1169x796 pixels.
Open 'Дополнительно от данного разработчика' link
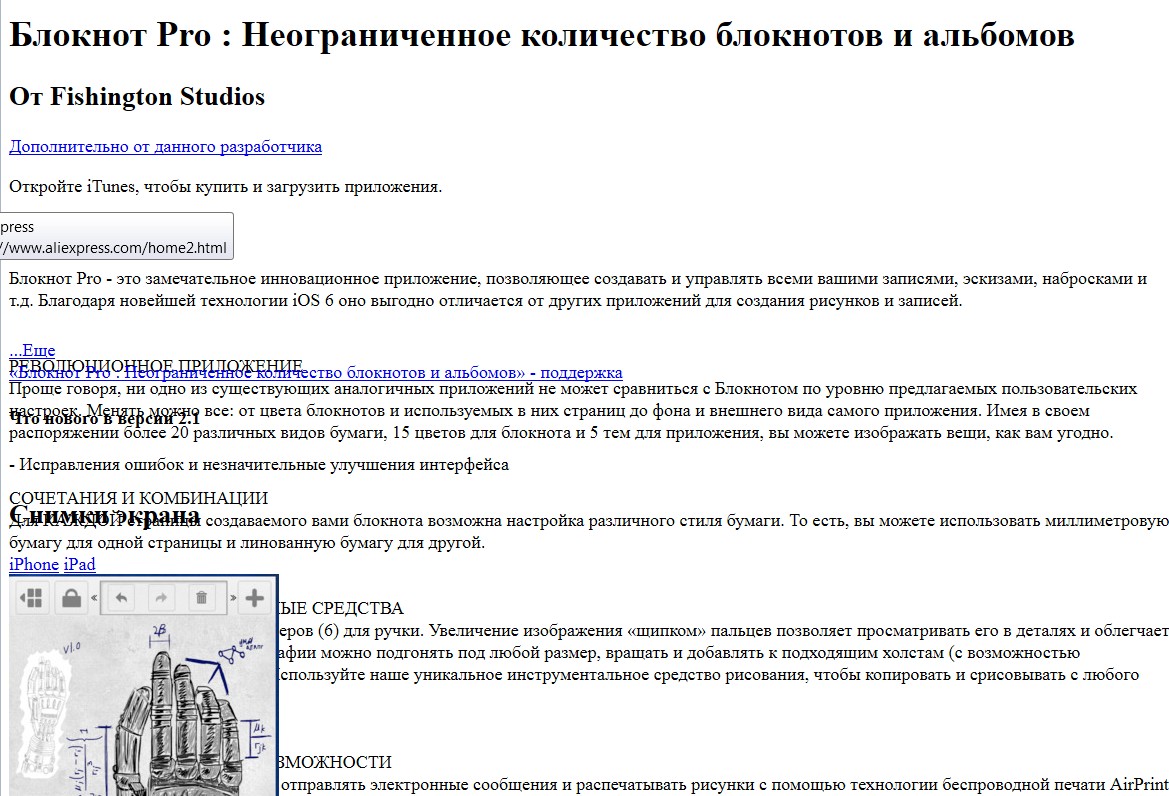point(166,146)
